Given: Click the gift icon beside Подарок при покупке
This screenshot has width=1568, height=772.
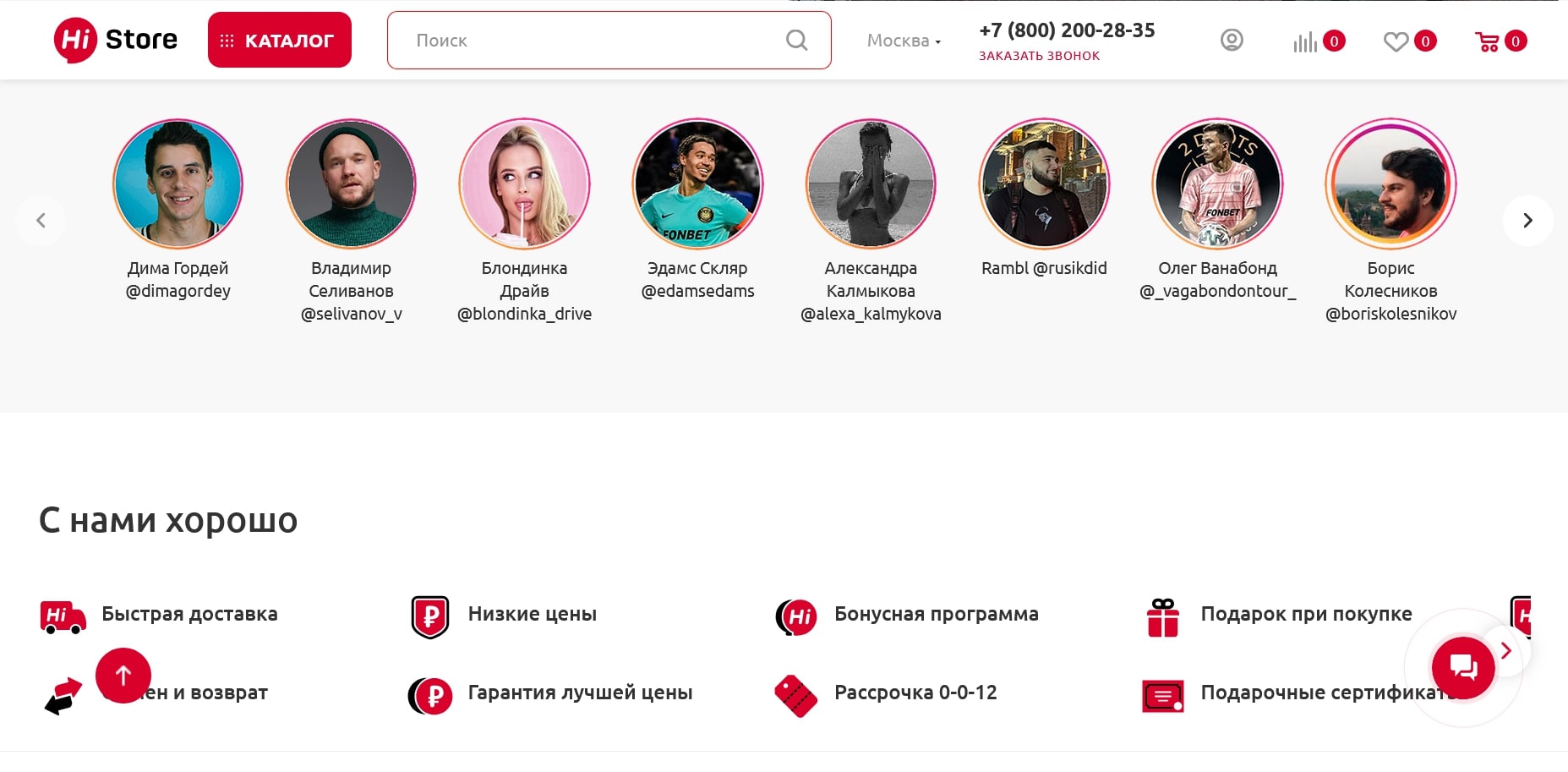Looking at the screenshot, I should pos(1163,617).
